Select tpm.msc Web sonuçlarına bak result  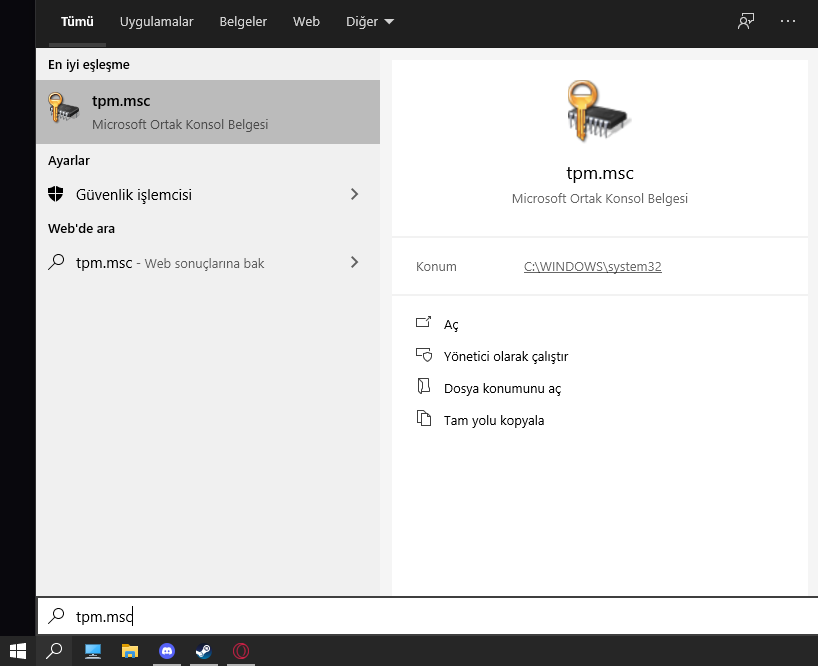point(208,262)
